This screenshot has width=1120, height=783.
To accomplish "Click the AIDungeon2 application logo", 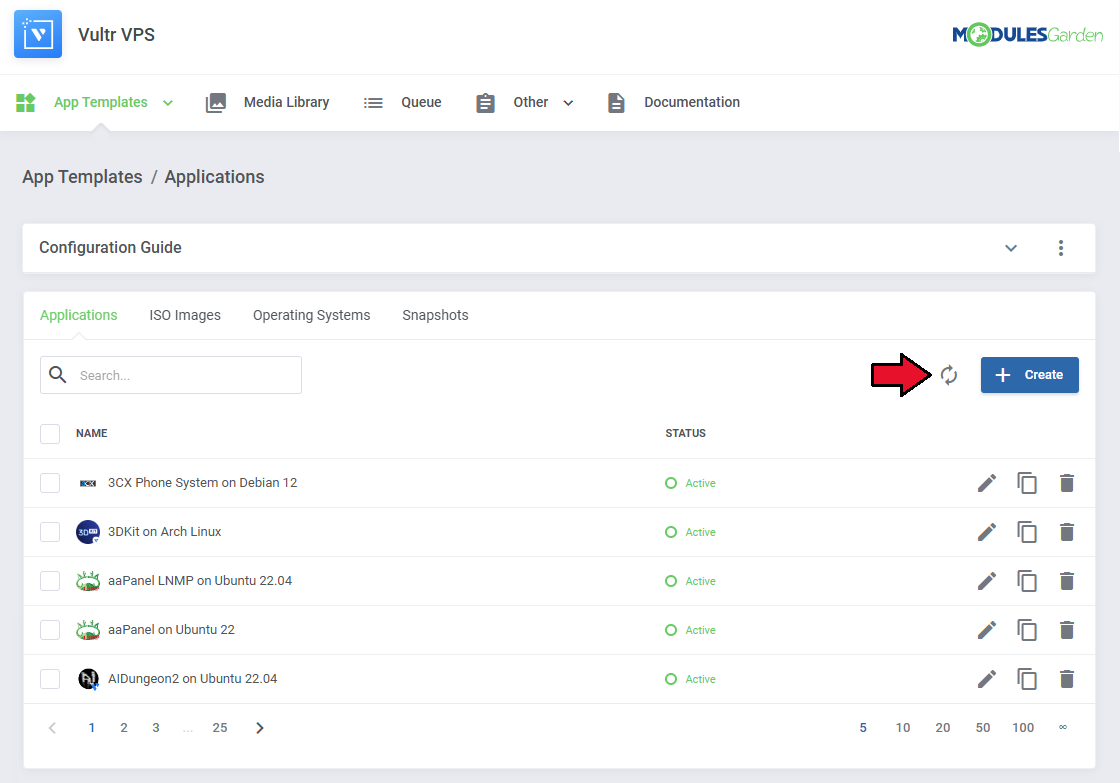I will [x=88, y=679].
